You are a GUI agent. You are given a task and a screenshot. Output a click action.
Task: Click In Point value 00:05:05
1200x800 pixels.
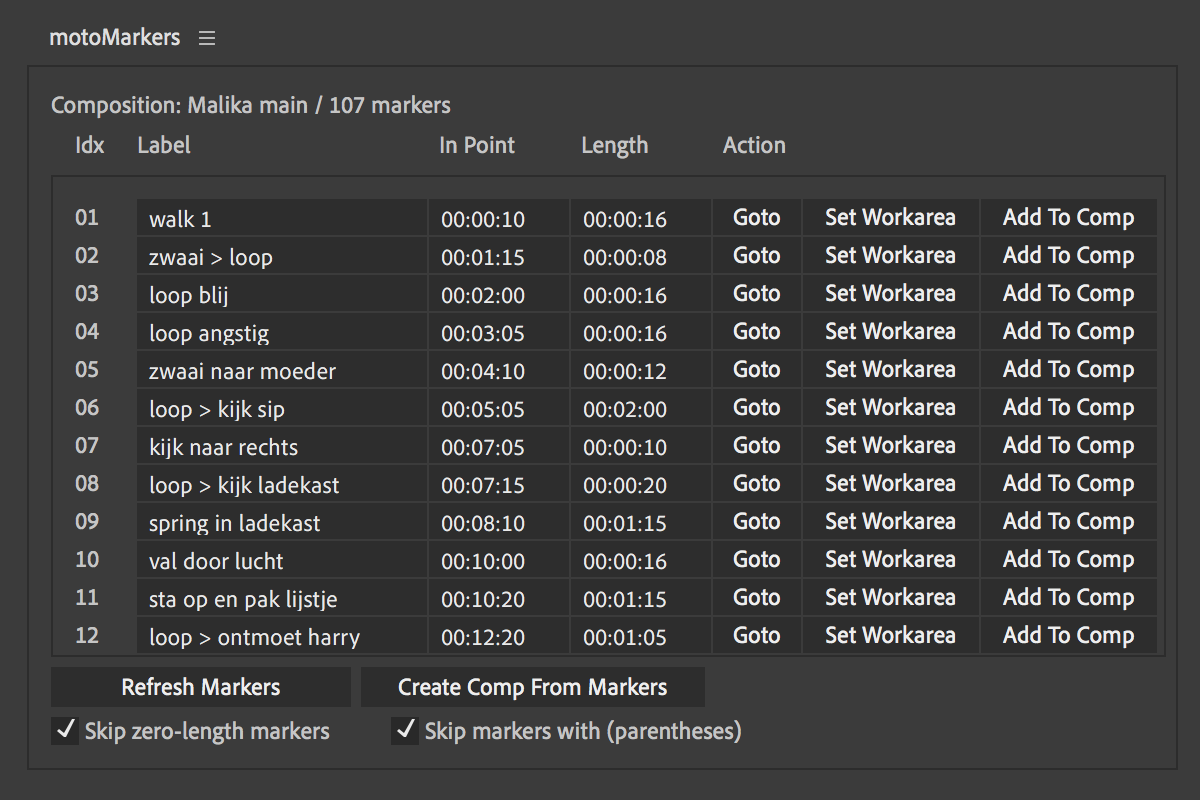[499, 408]
